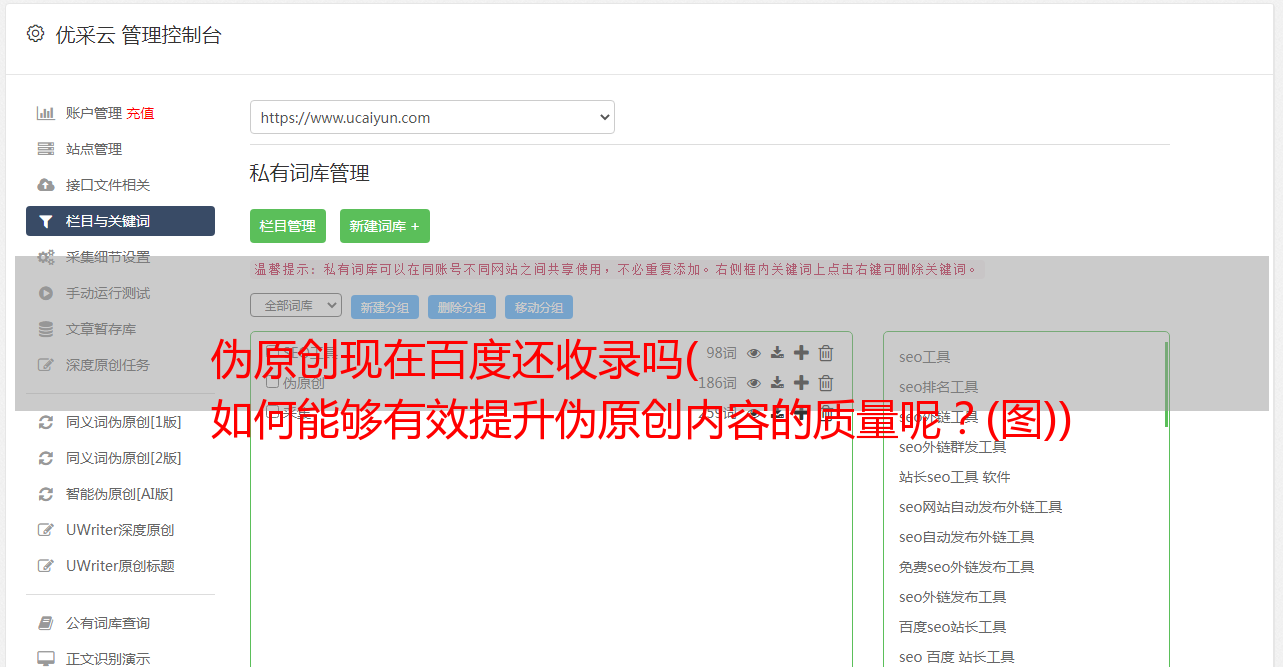Open 接口文件相关 in the sidebar
Image resolution: width=1283 pixels, height=667 pixels.
pos(108,185)
